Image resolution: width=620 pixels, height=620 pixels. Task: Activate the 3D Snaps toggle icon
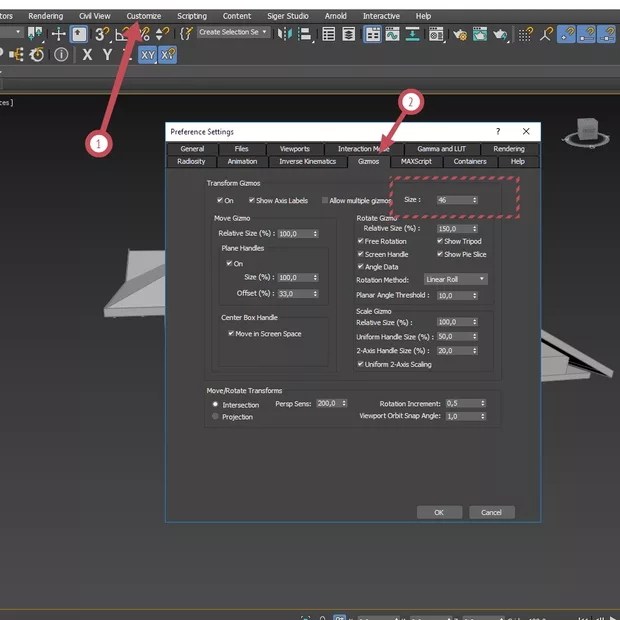coord(101,33)
